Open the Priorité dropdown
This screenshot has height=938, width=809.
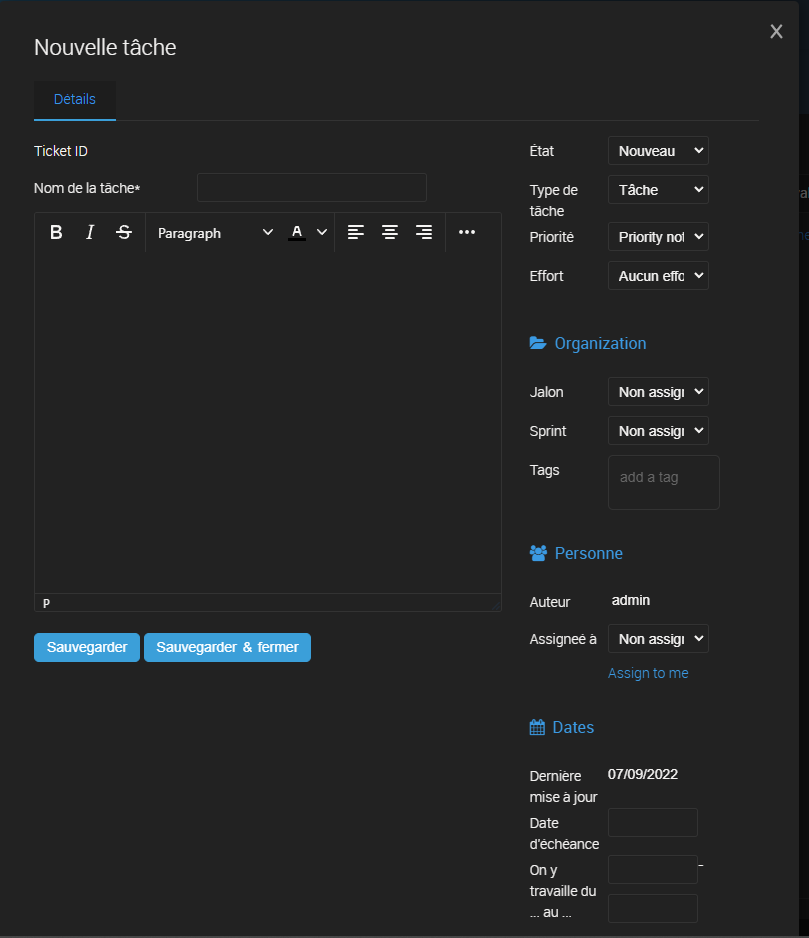pos(658,236)
